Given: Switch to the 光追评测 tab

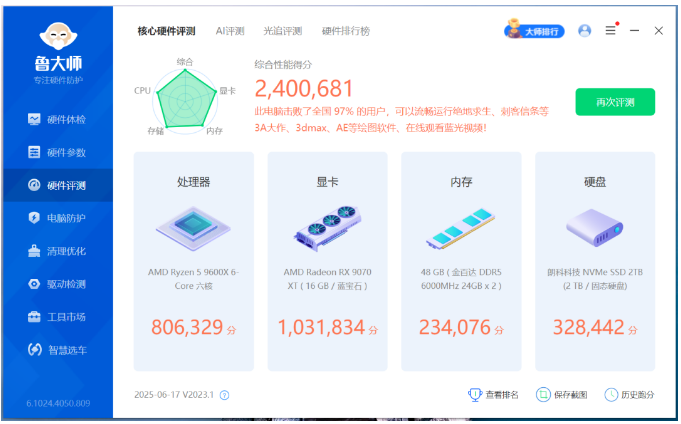Looking at the screenshot, I should click(x=282, y=31).
